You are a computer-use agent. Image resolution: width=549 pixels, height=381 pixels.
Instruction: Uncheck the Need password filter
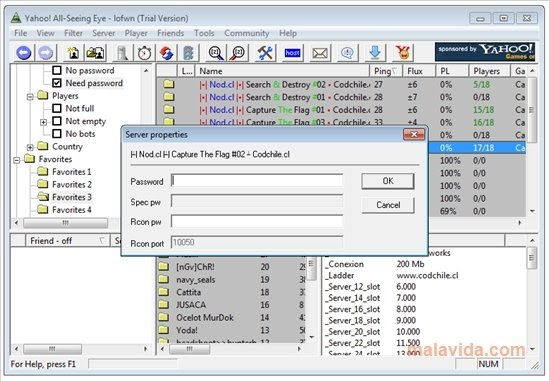coord(57,83)
